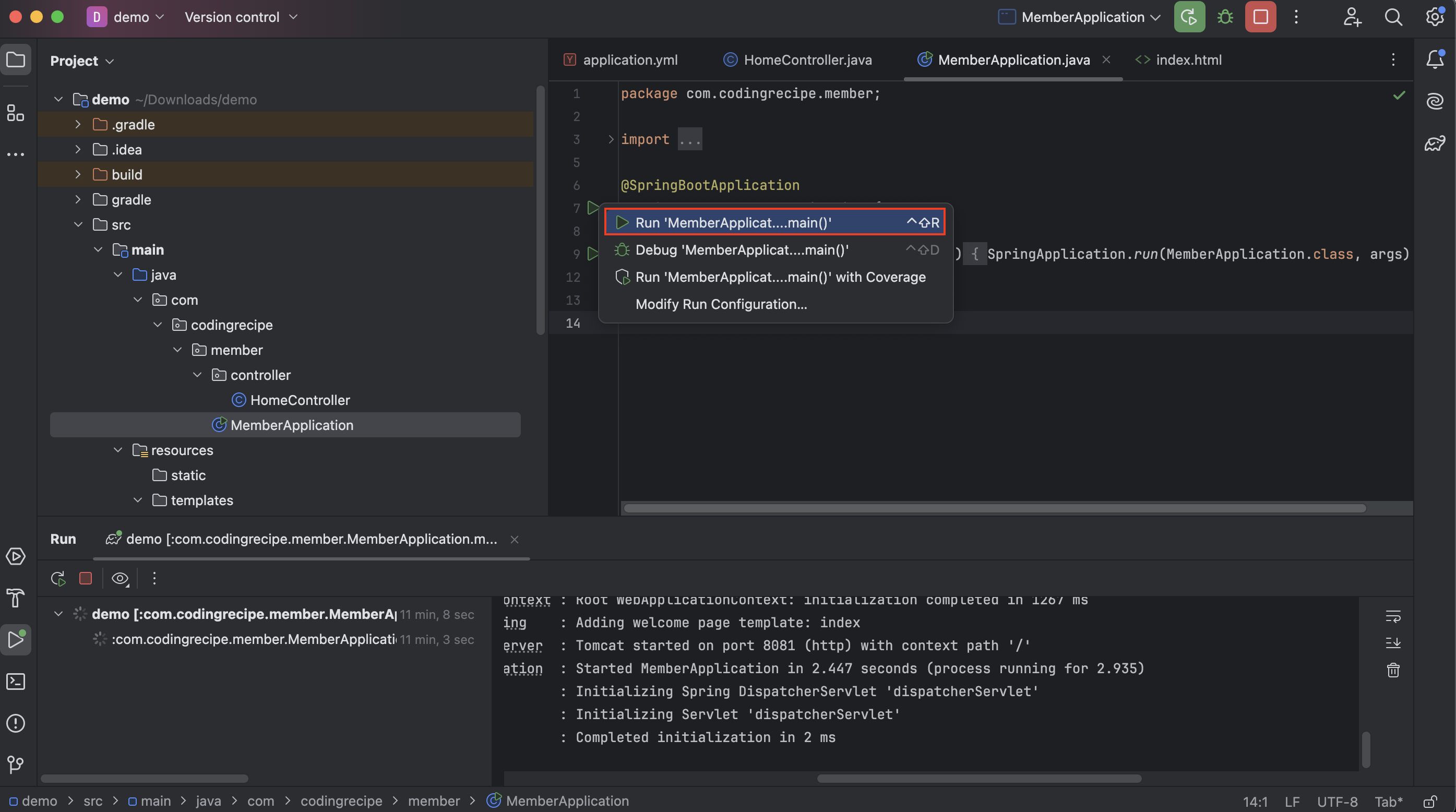Open the Project view dropdown
Viewport: 1456px width, 812px height.
click(82, 61)
